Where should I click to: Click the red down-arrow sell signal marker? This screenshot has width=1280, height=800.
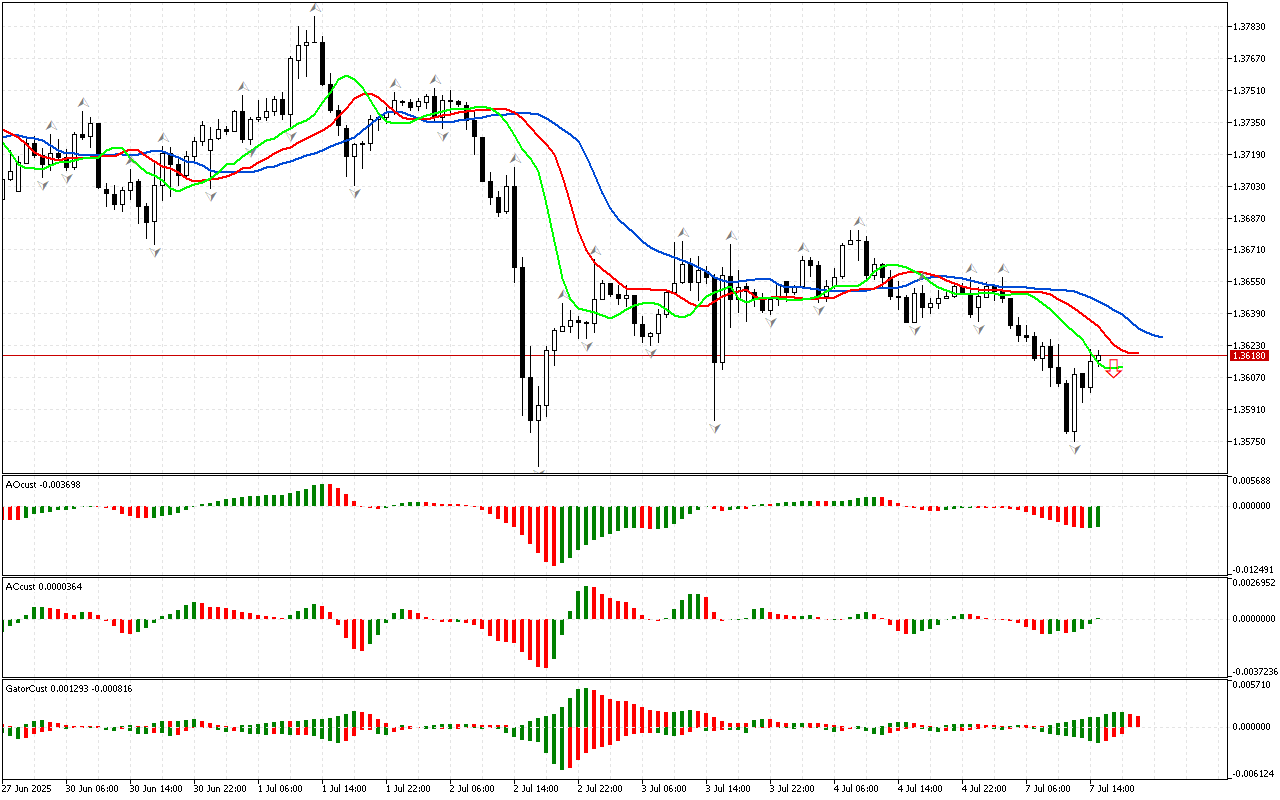tap(1113, 368)
